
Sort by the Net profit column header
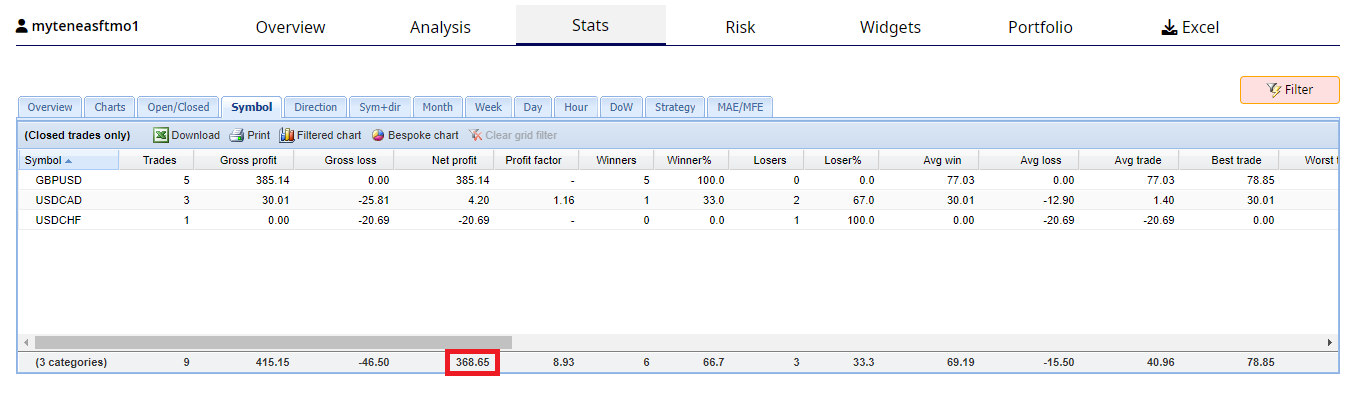(x=445, y=160)
